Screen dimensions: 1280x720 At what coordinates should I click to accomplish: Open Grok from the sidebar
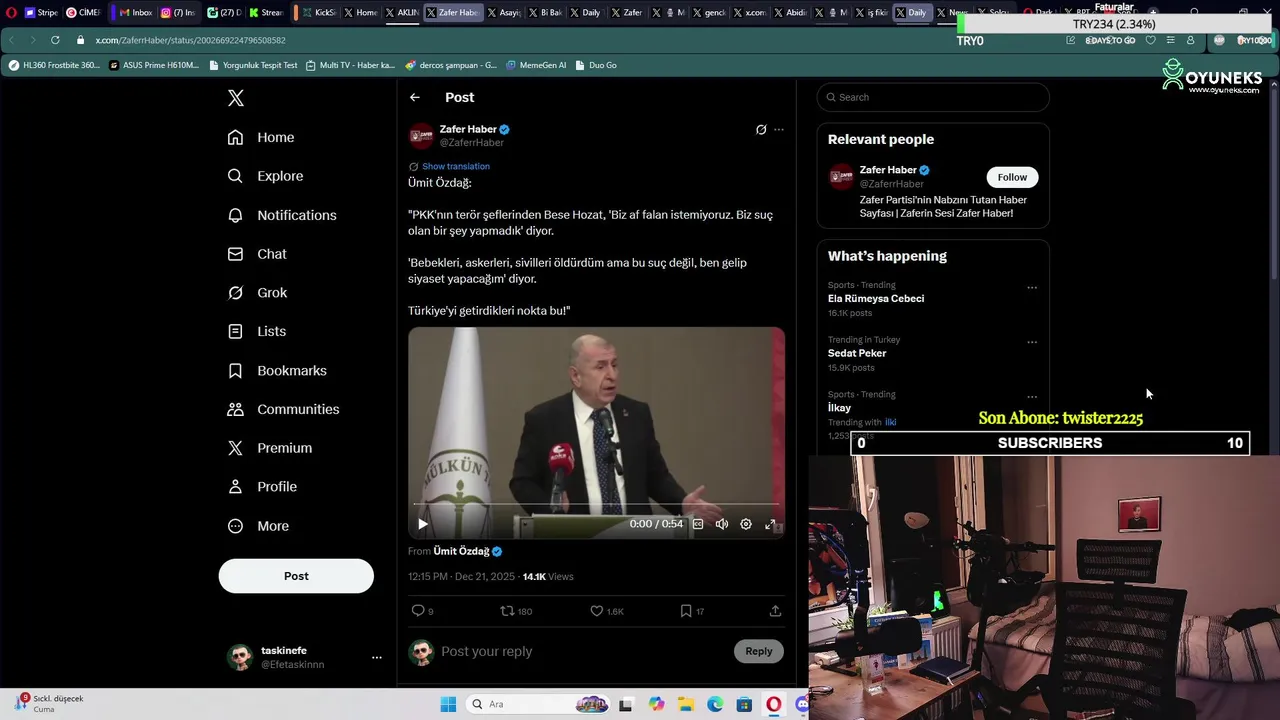click(x=257, y=293)
